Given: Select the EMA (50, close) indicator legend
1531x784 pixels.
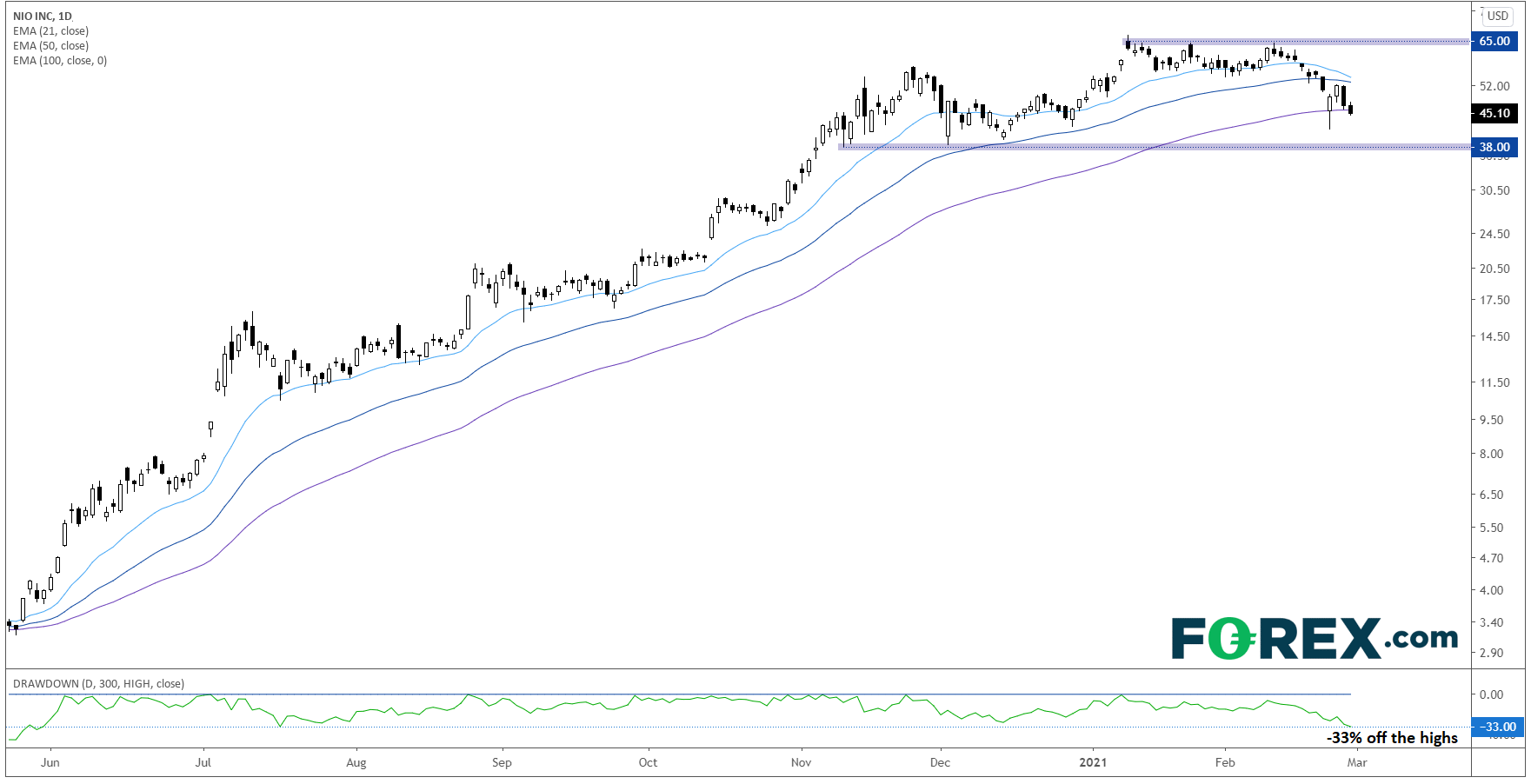Looking at the screenshot, I should tap(50, 45).
